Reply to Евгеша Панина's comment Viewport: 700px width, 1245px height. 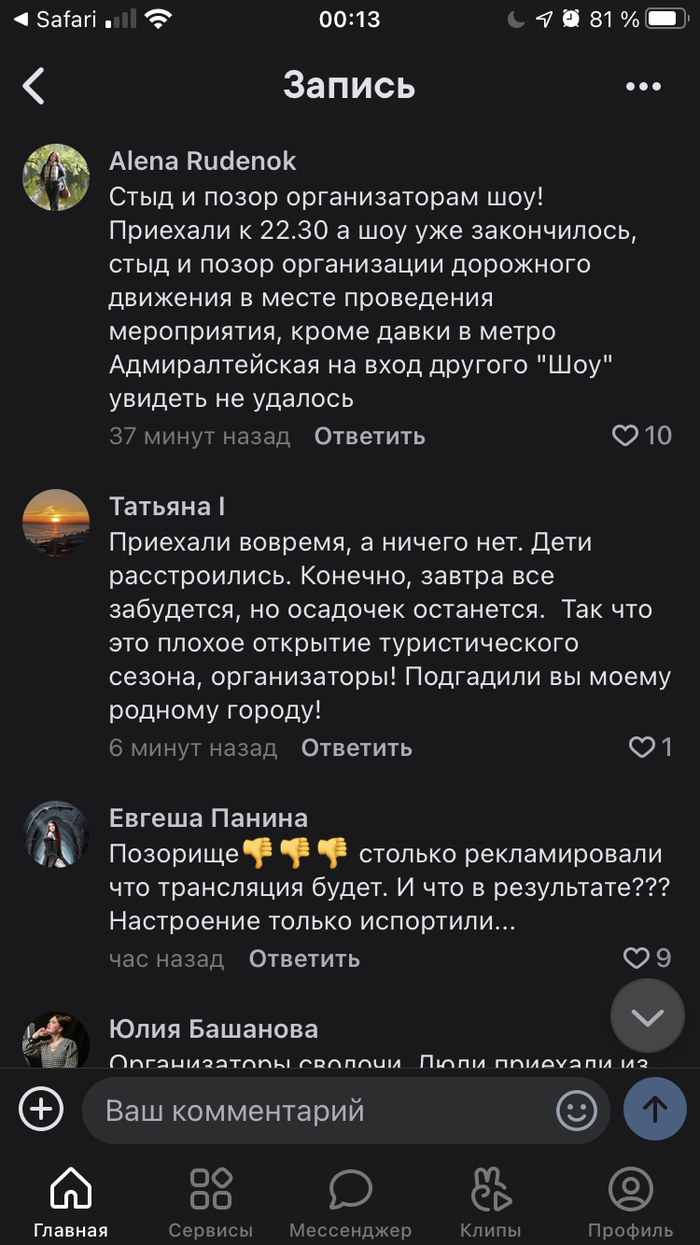click(x=304, y=959)
